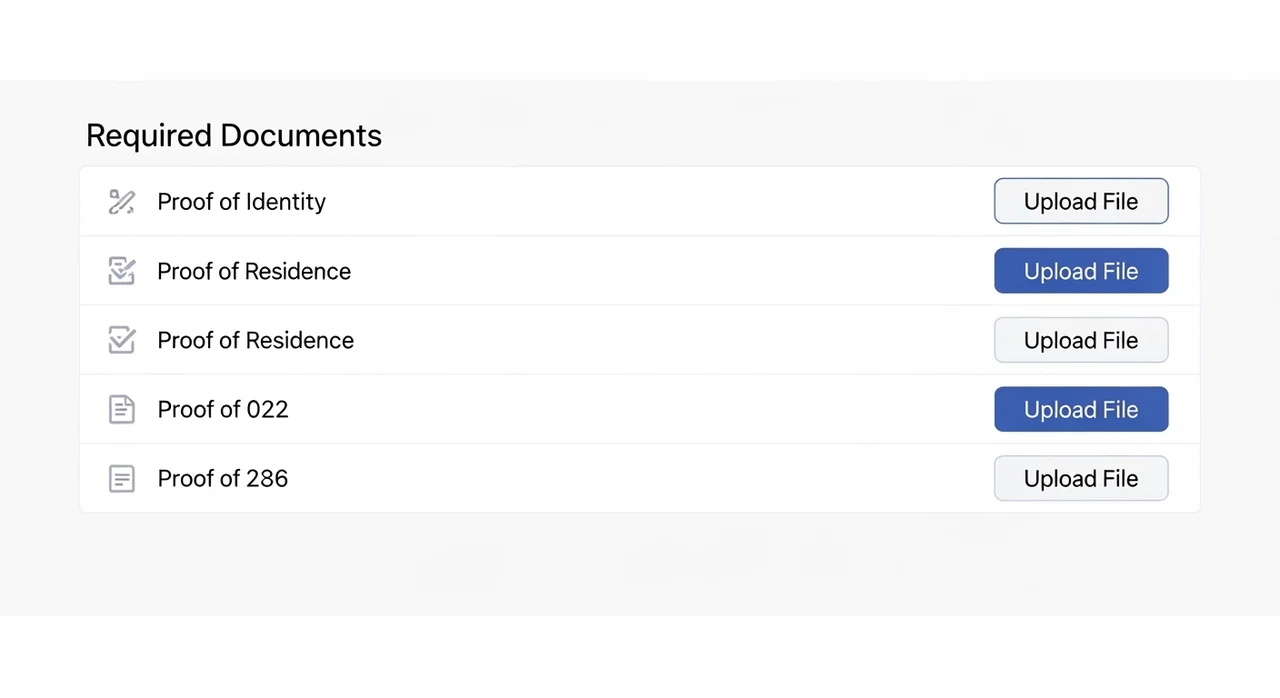Click the document icon beside Proof of 022

point(121,409)
